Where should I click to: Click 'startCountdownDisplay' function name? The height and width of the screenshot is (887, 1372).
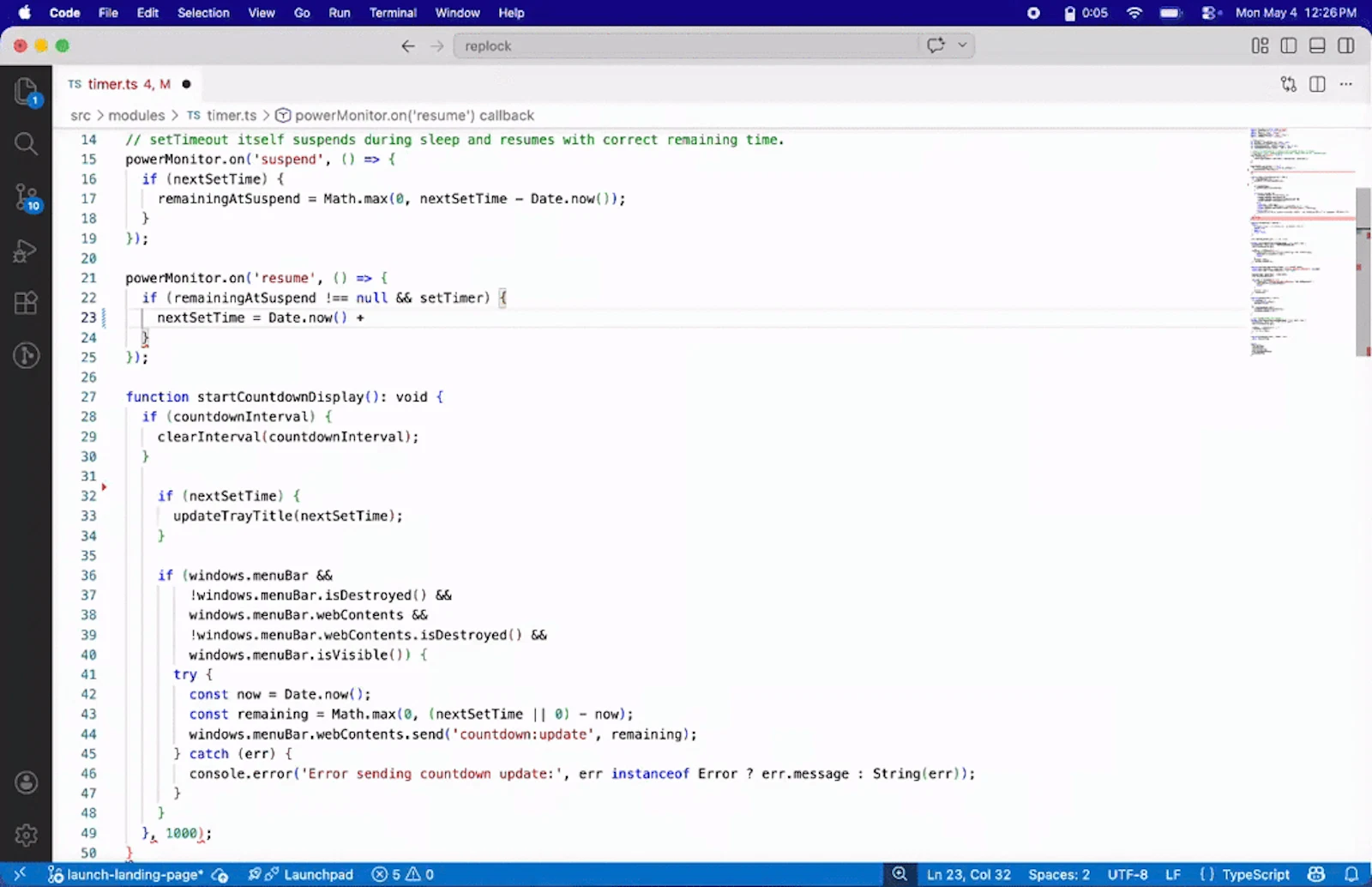(x=280, y=397)
